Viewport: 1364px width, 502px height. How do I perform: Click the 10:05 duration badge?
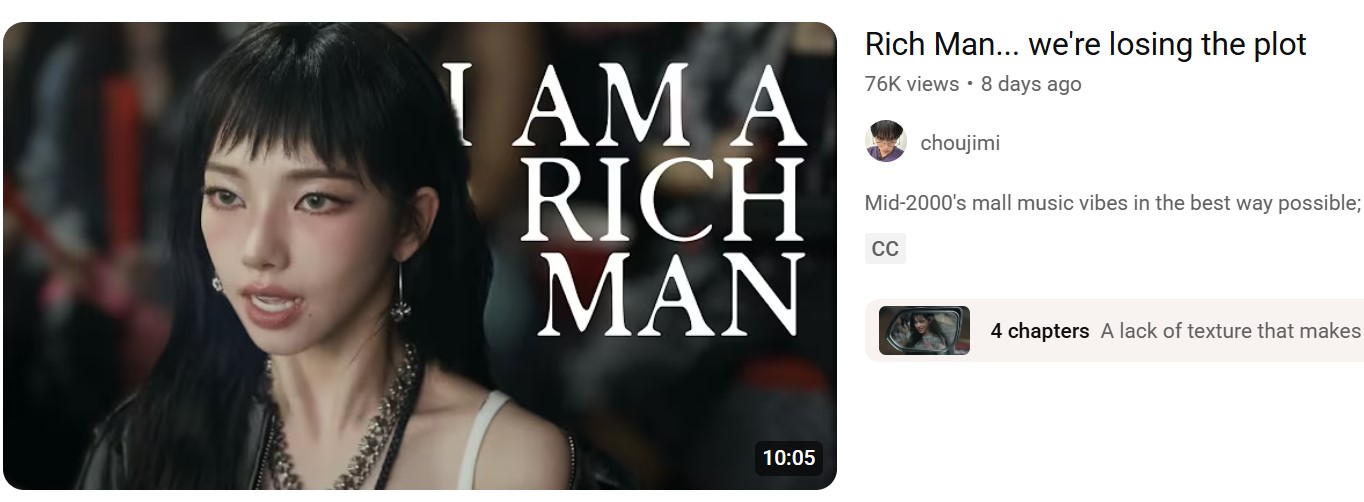789,458
